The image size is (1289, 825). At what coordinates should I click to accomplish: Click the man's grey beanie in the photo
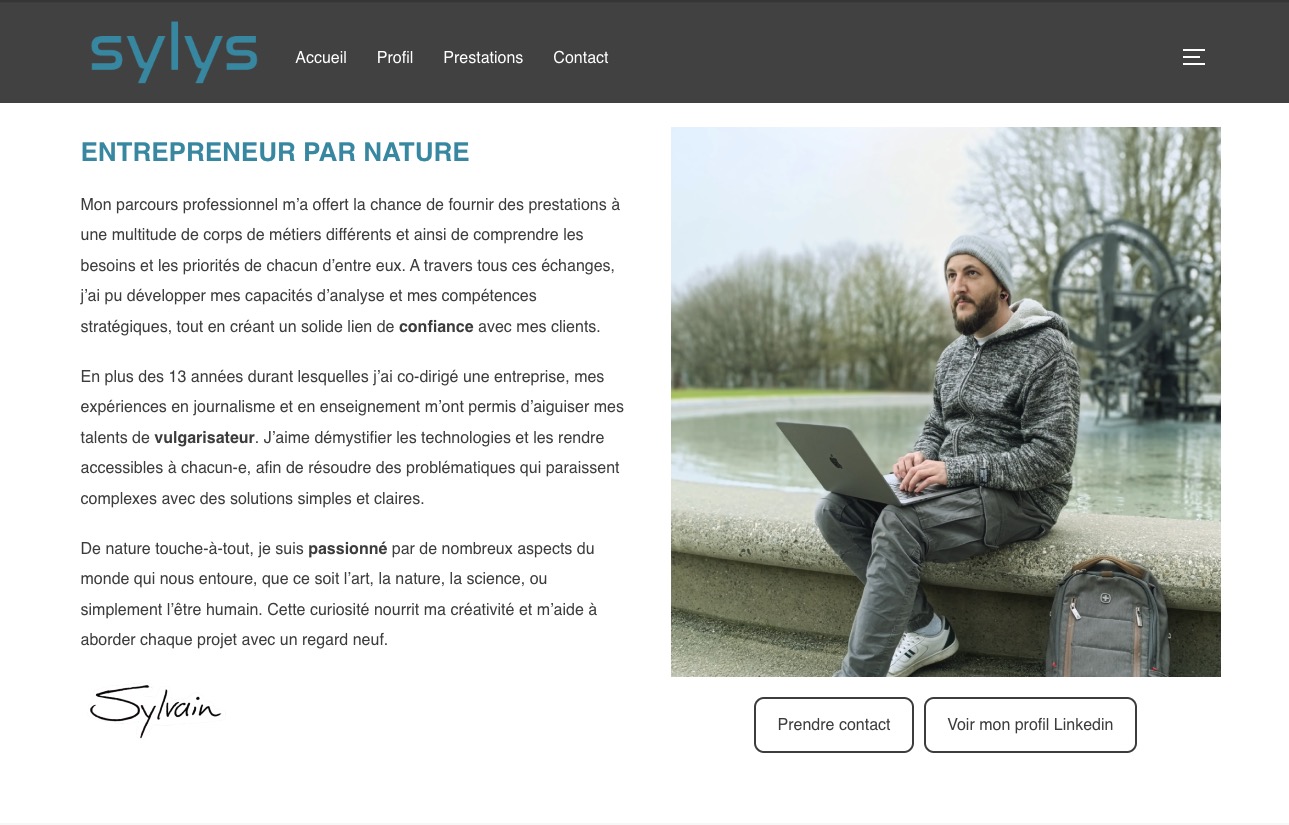pyautogui.click(x=978, y=259)
